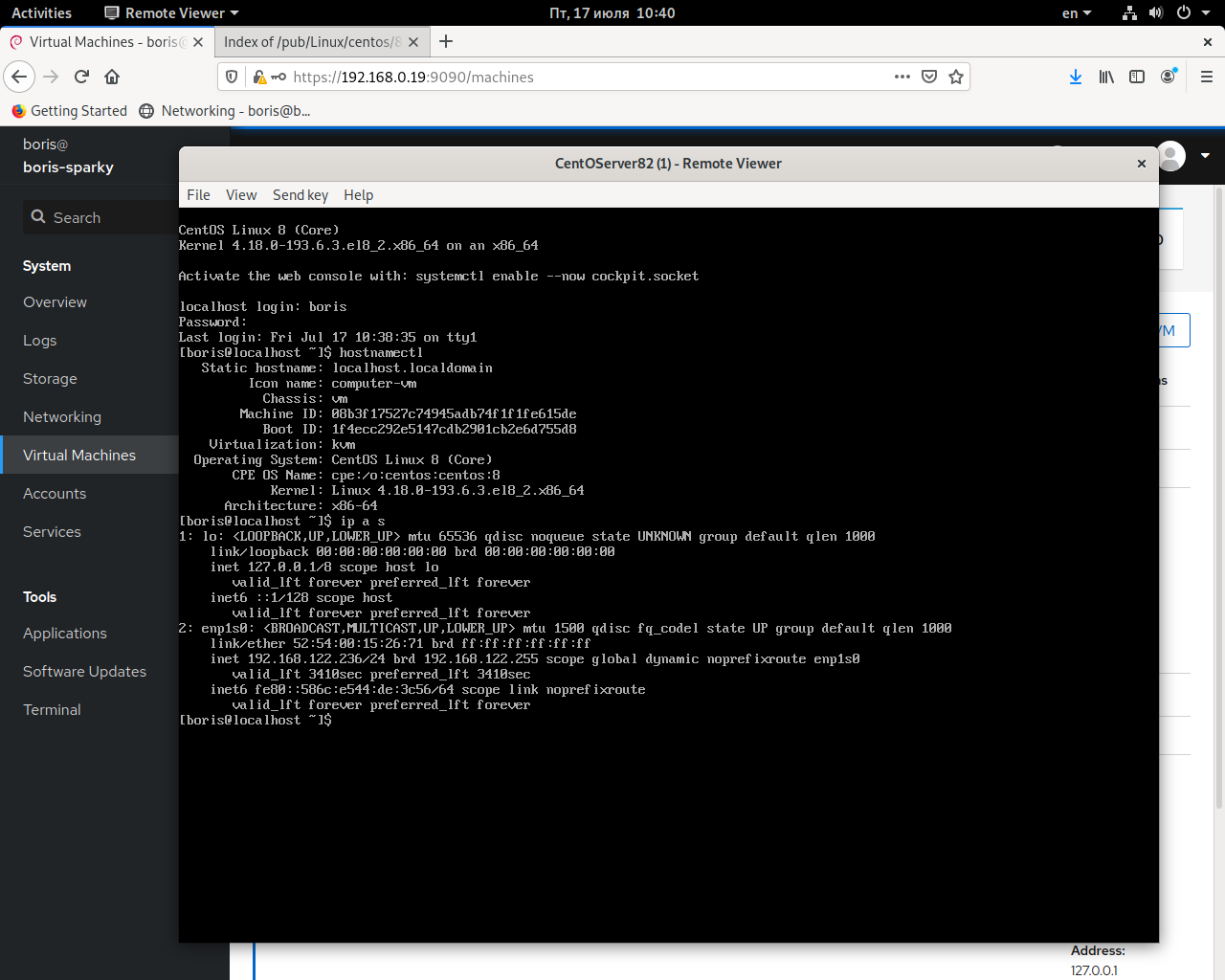Viewport: 1225px width, 980px height.
Task: Toggle the Firefox sidebar icon
Action: pos(1137,77)
